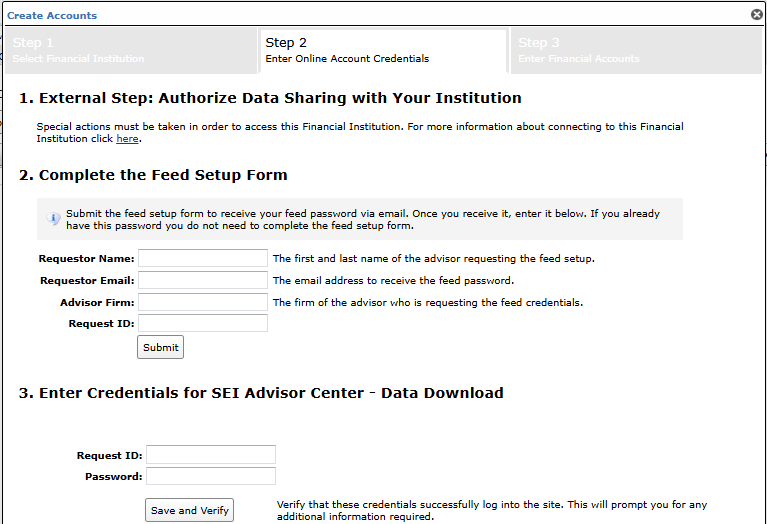Click the 'Requestor Name:' label
The image size is (767, 524).
point(87,258)
